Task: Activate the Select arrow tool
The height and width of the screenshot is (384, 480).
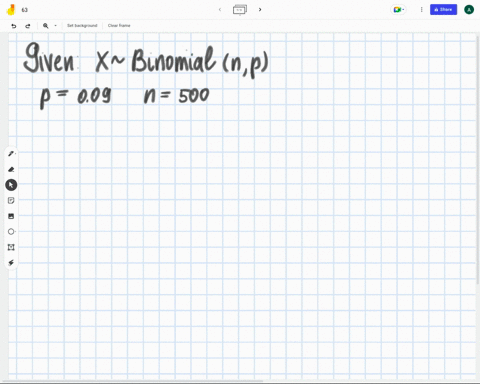Action: (11, 185)
